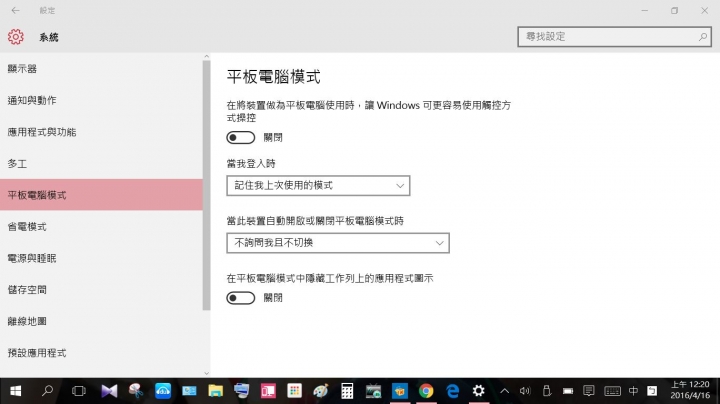720x404 pixels.
Task: Open the Action Center notifications icon
Action: tap(589, 391)
